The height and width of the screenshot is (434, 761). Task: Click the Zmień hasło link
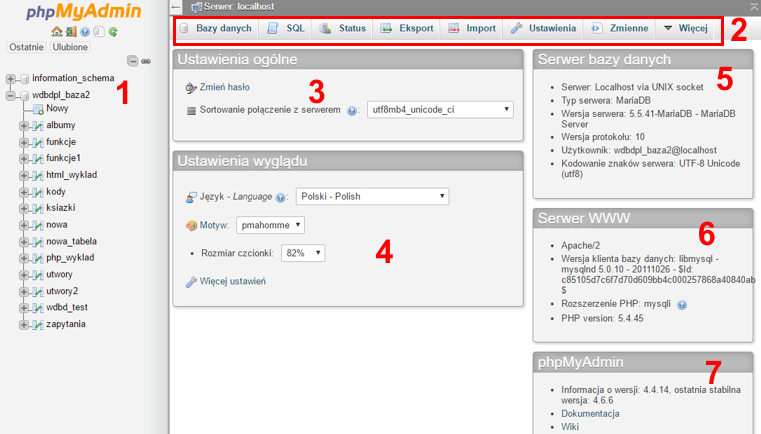(x=225, y=87)
